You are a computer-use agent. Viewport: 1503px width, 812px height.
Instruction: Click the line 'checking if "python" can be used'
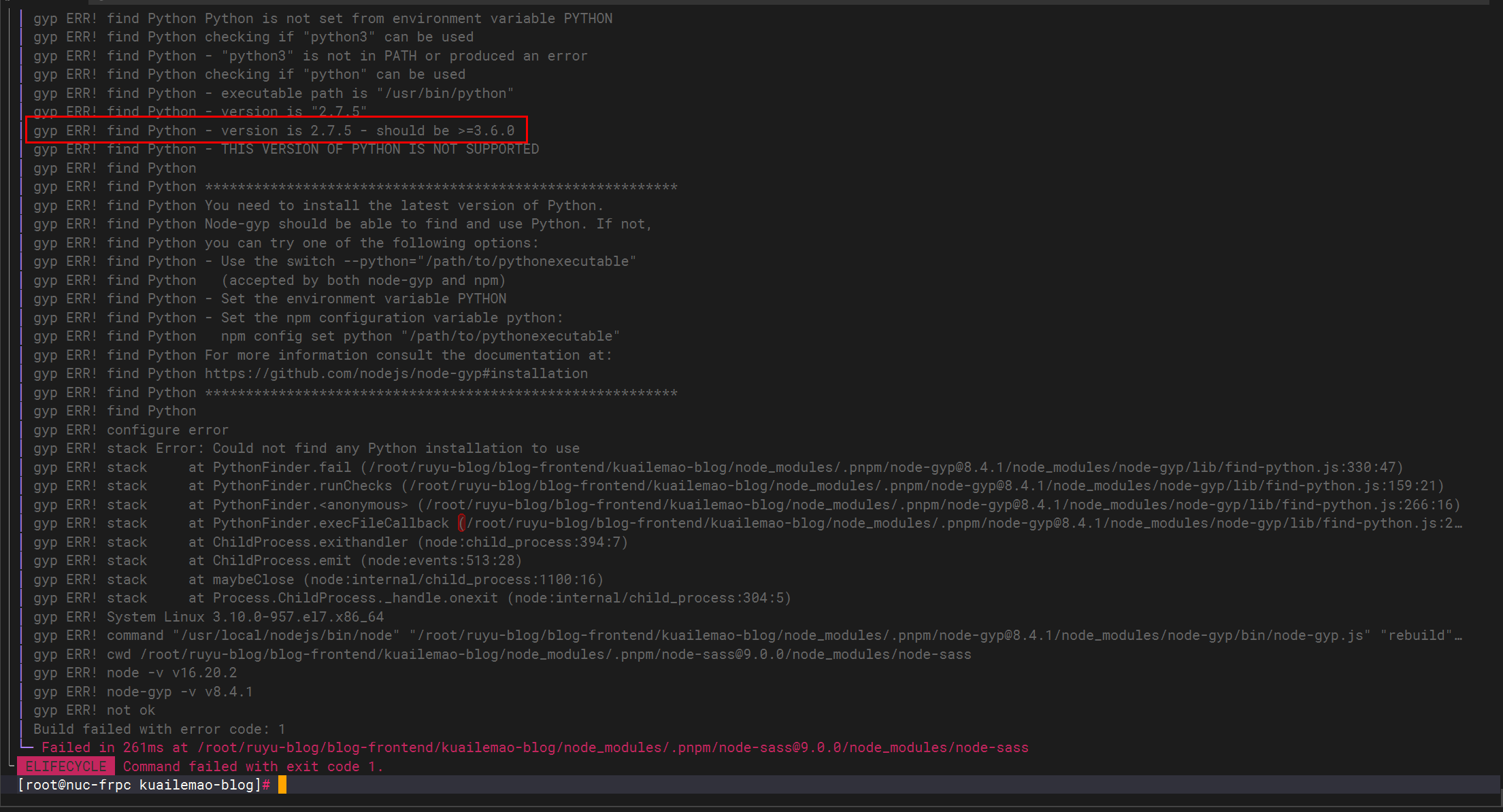click(250, 74)
